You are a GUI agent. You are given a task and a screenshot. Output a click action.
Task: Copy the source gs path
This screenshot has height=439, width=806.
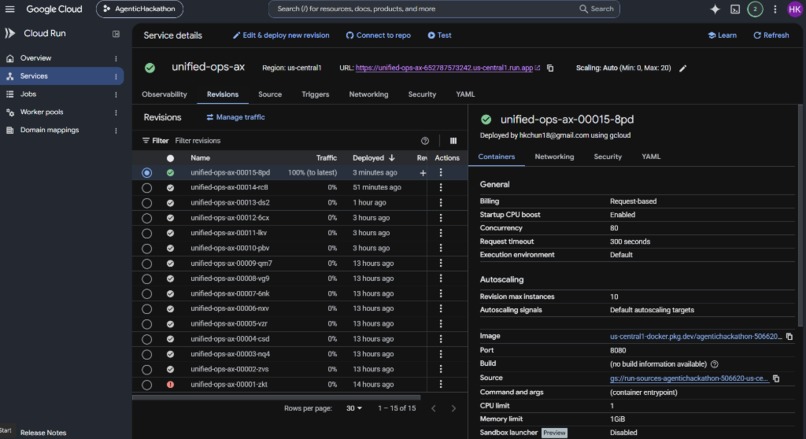tap(776, 378)
